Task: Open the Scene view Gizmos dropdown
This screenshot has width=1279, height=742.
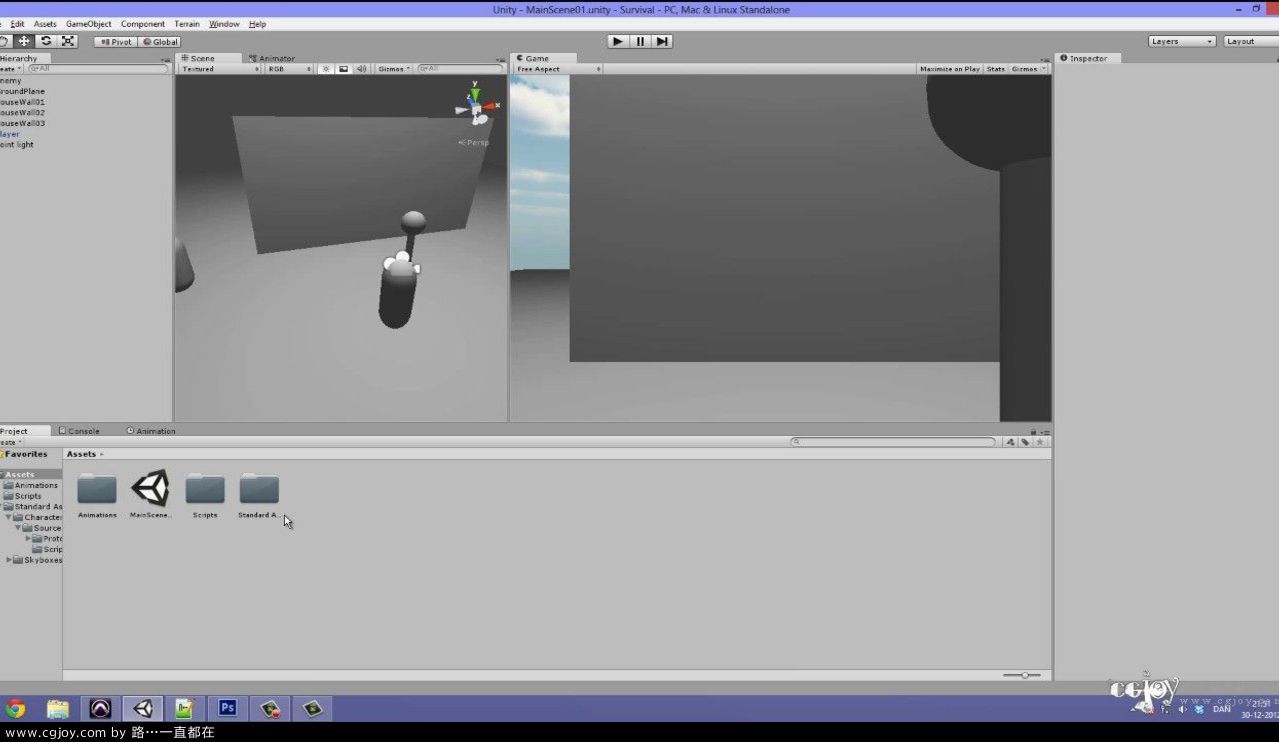Action: (394, 69)
